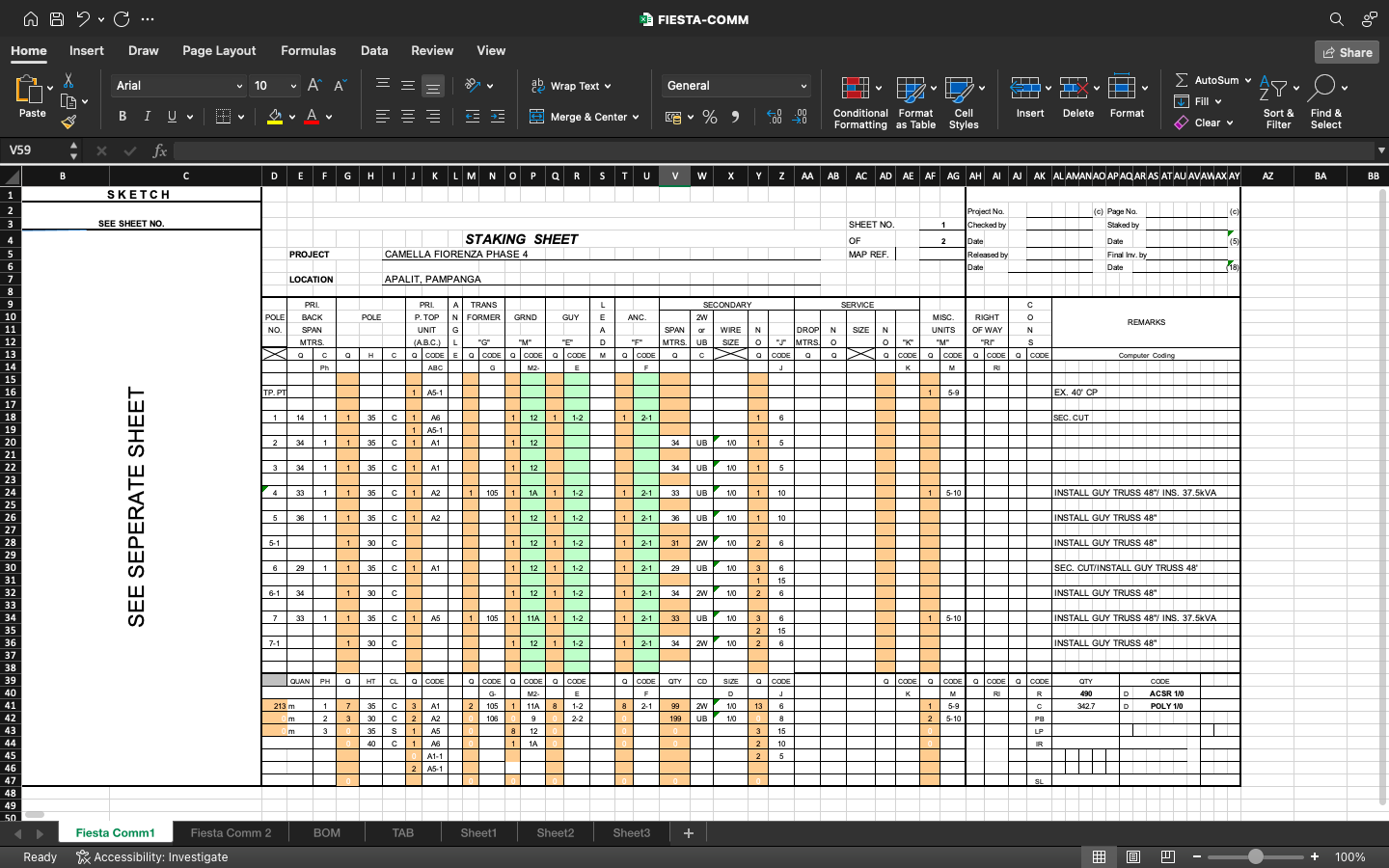Open the Insert ribbon tab
The width and height of the screenshot is (1389, 868).
87,50
